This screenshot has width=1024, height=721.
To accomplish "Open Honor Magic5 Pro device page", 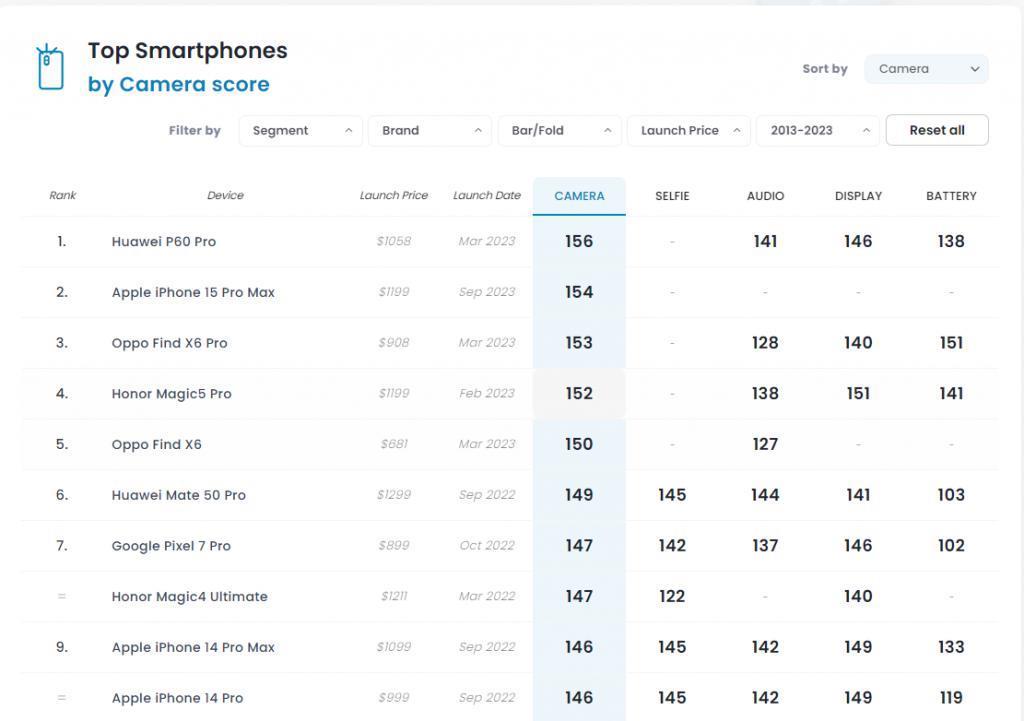I will pyautogui.click(x=171, y=394).
